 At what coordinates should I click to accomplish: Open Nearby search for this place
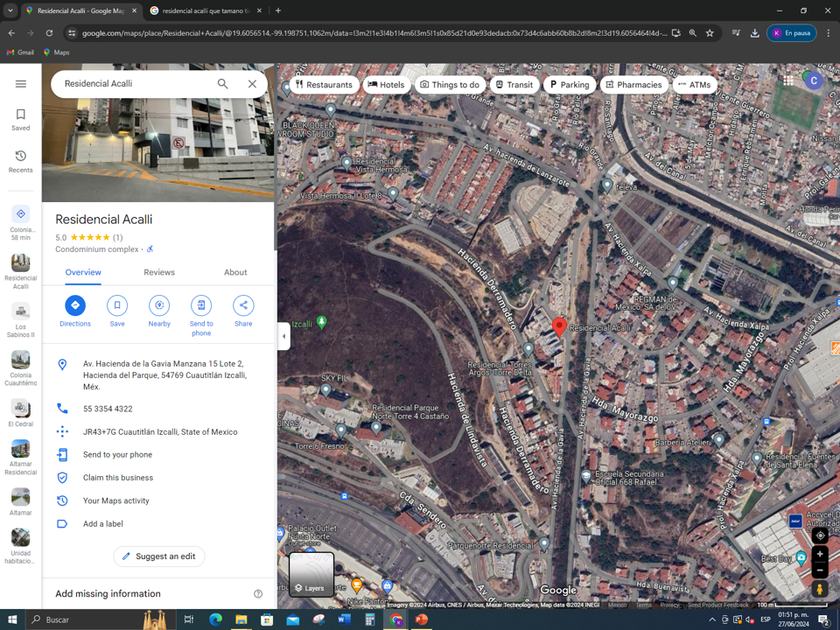(x=159, y=305)
